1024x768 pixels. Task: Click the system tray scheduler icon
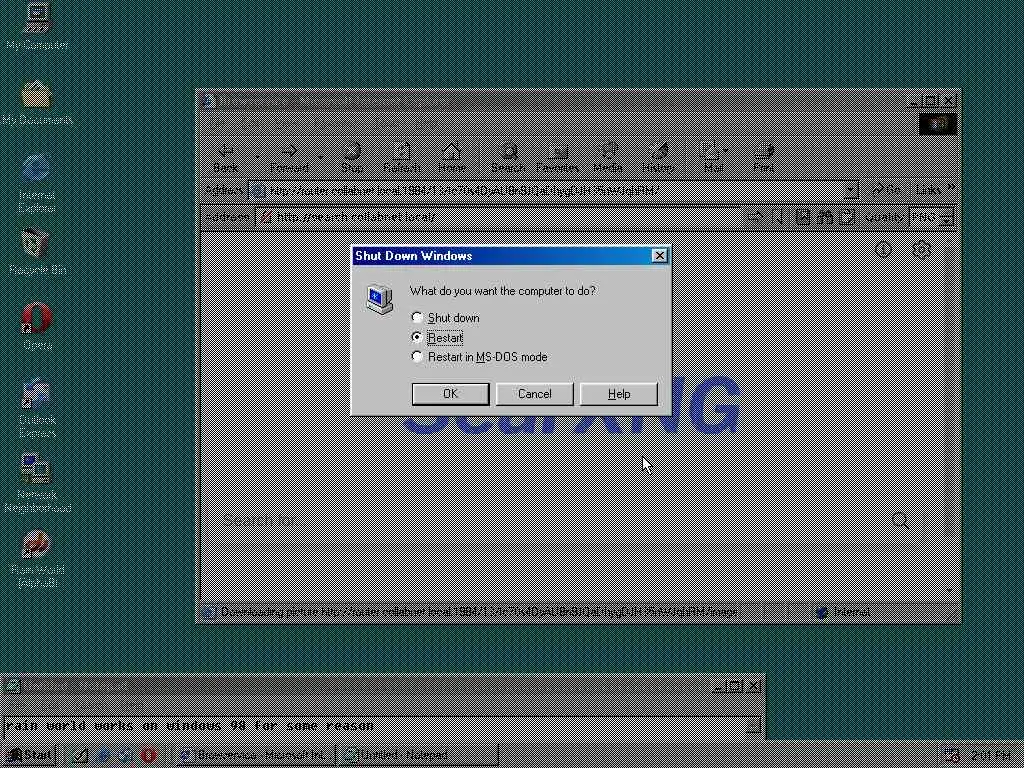click(x=952, y=756)
